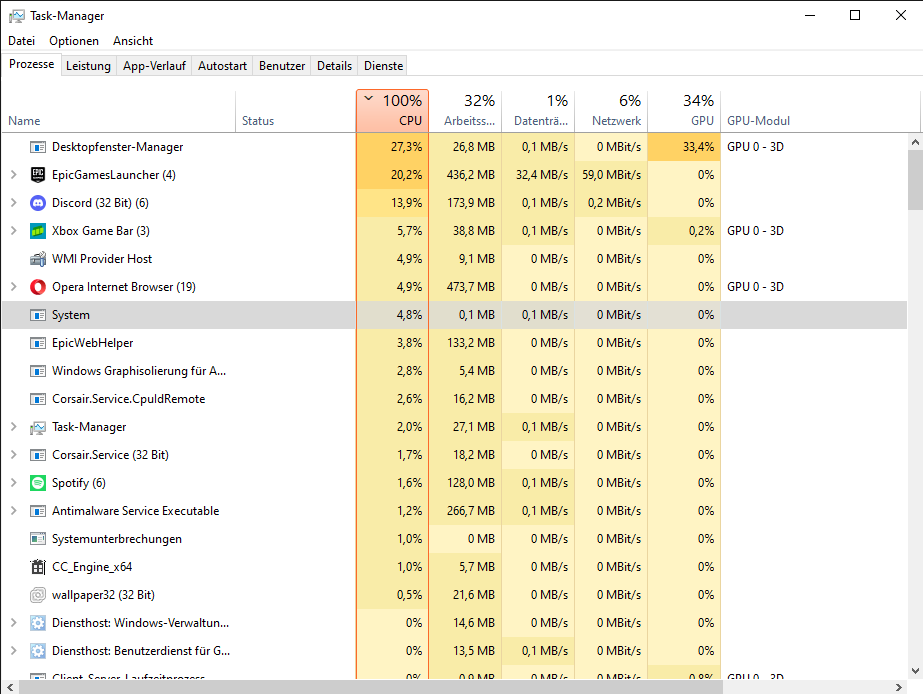Viewport: 923px width, 694px height.
Task: Click the Xbox Game Bar icon
Action: pos(38,231)
